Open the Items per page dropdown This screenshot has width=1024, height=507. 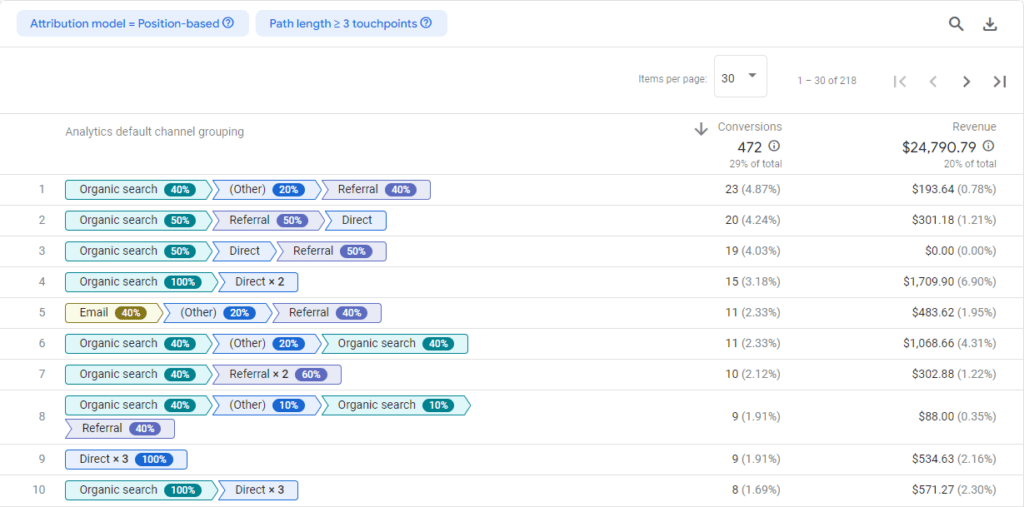740,77
